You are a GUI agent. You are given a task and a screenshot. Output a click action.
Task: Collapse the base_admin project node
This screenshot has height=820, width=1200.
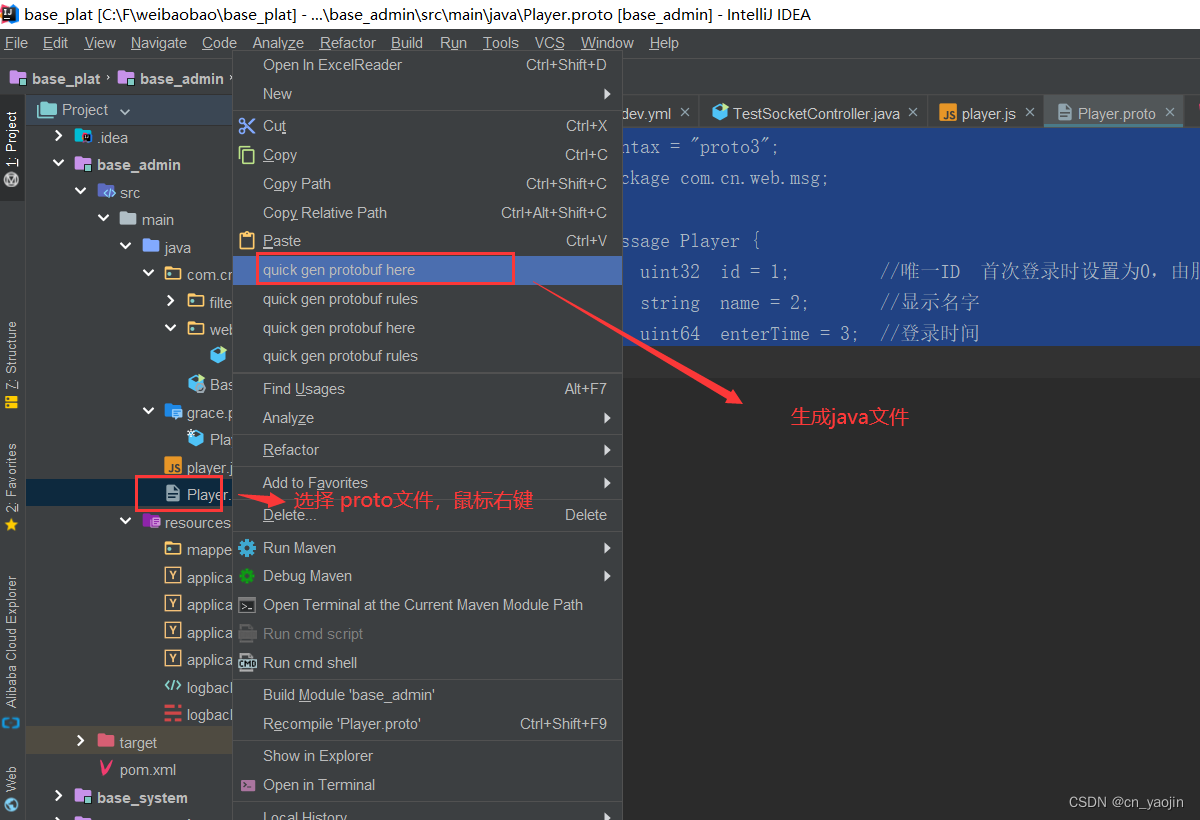(58, 164)
